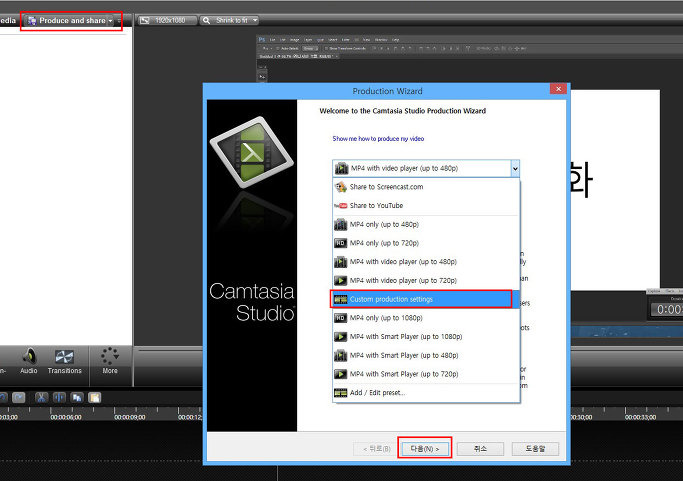This screenshot has width=683, height=481.
Task: Click the play icon beside Smart Player (up to 1080p)
Action: click(340, 337)
